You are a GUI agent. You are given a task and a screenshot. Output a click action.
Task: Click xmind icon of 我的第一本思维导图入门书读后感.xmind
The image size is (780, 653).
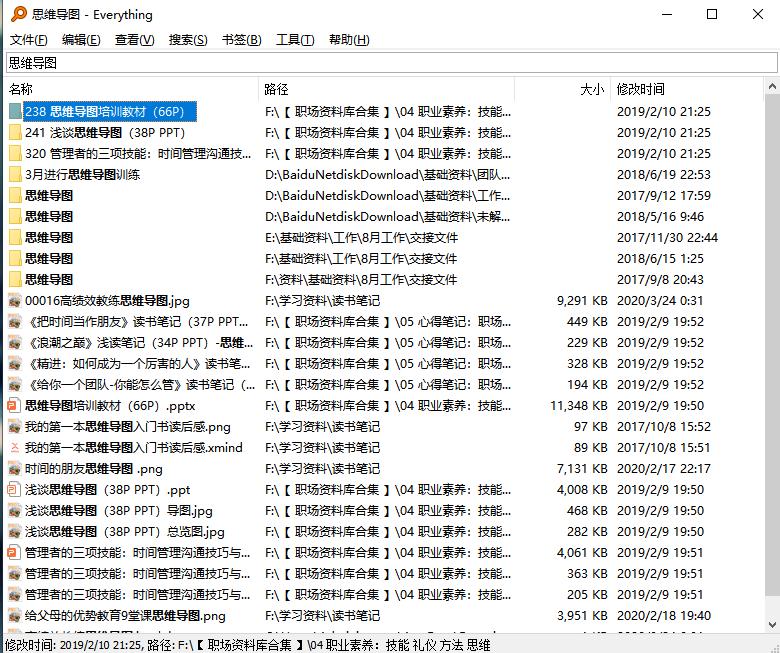click(x=14, y=448)
